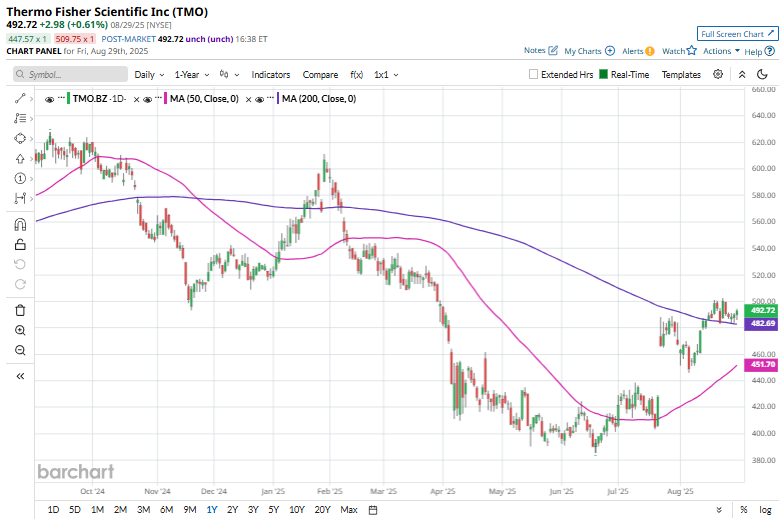
Task: Select the 5D time range
Action: pyautogui.click(x=75, y=510)
